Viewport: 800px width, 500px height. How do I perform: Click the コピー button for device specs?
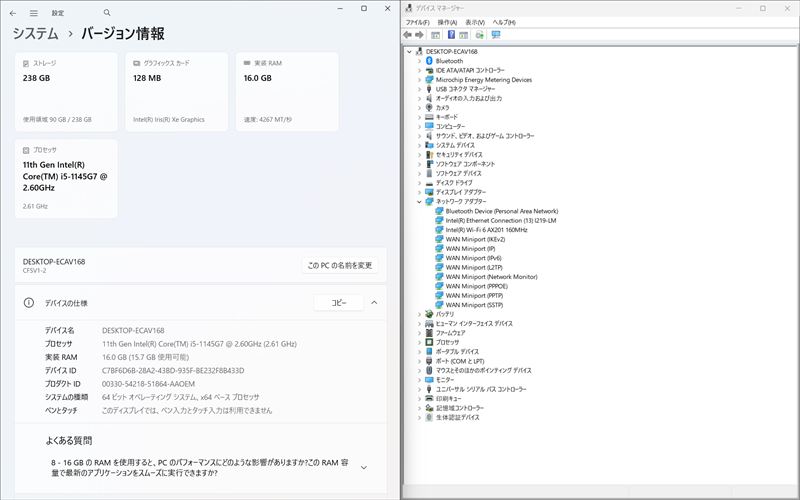pos(339,302)
